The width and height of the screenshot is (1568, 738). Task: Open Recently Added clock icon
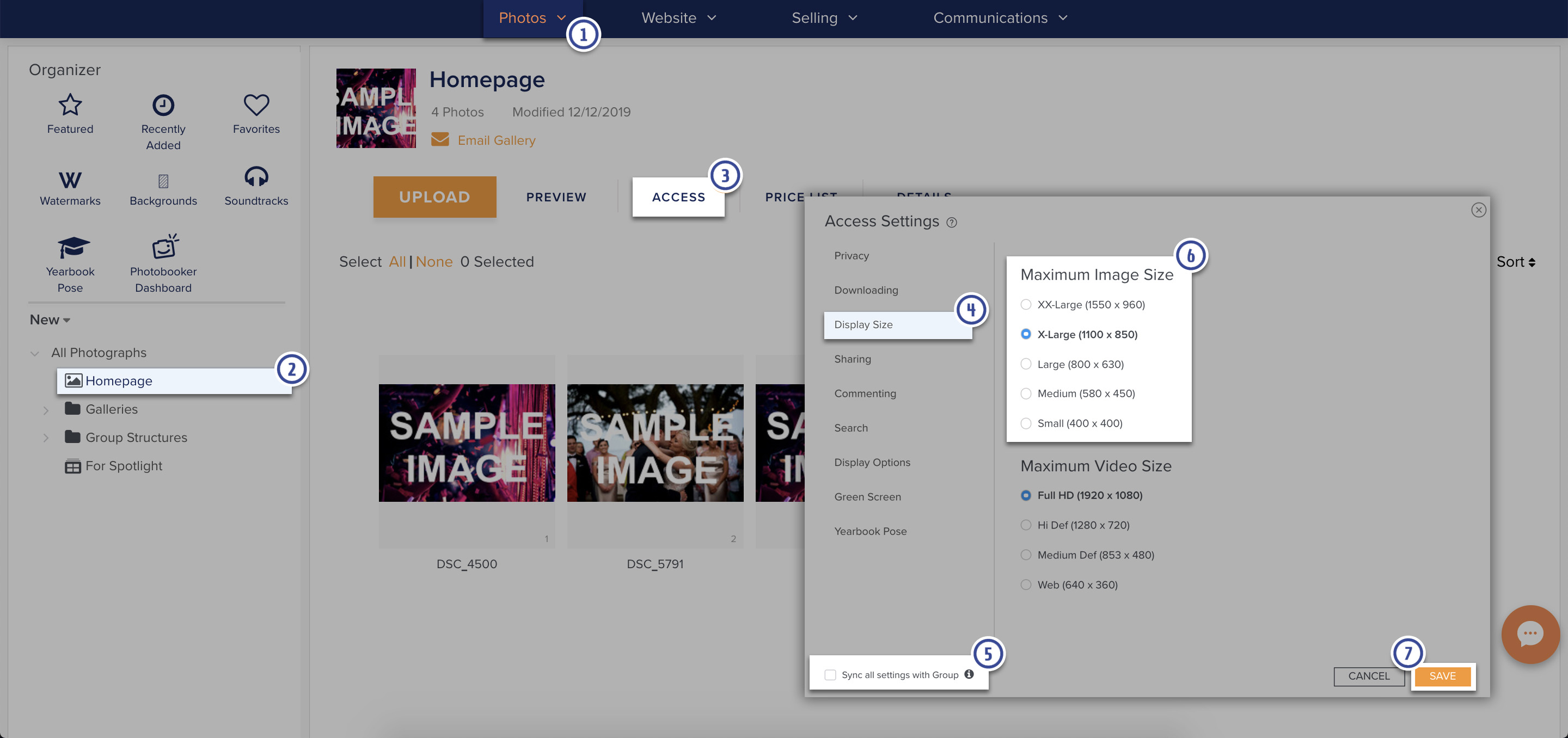coord(163,105)
